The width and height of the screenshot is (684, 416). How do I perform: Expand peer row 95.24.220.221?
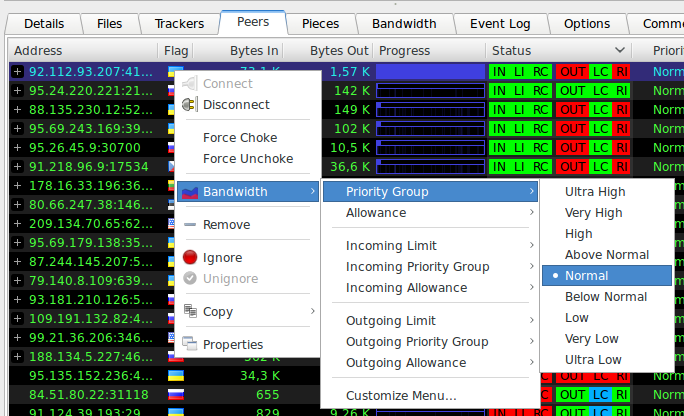(17, 90)
